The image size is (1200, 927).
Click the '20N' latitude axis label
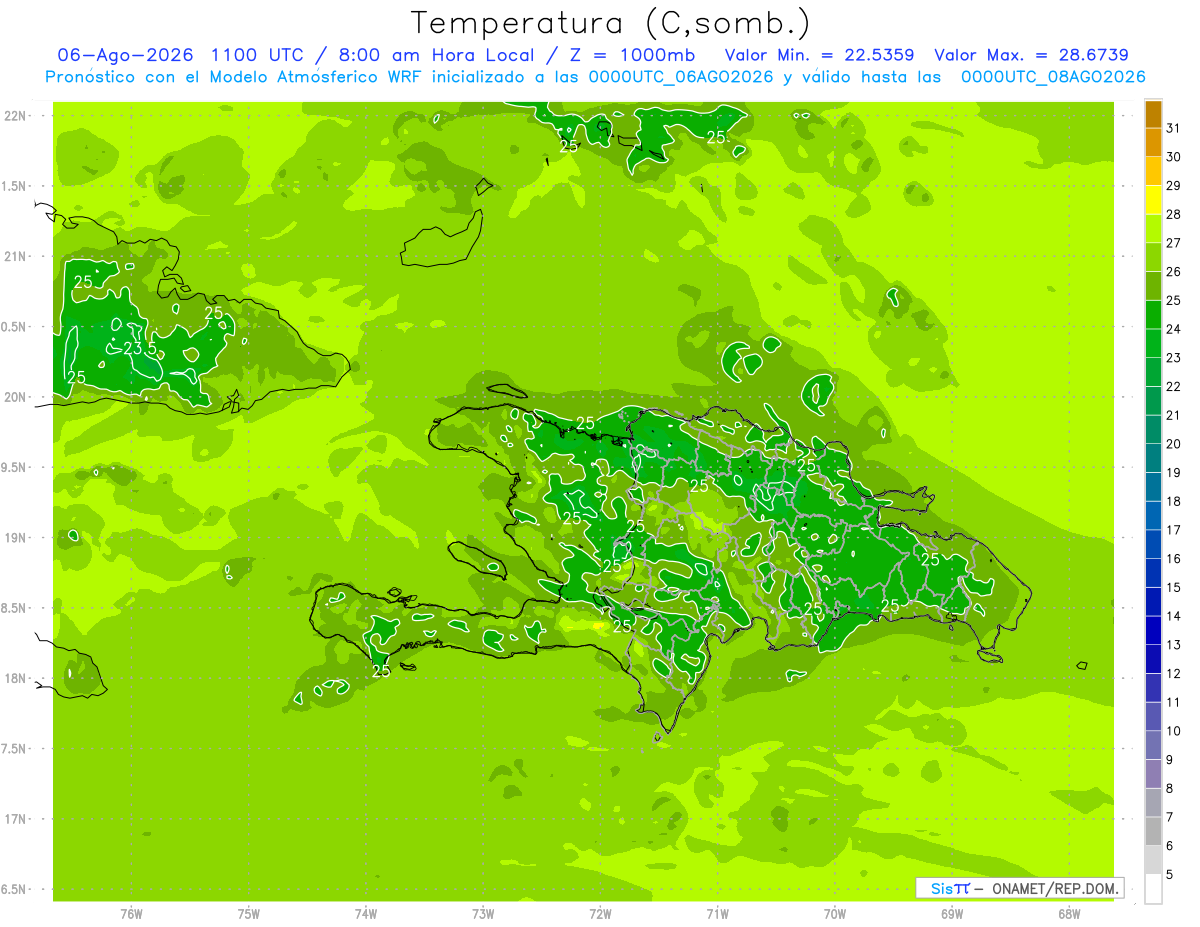tap(17, 397)
